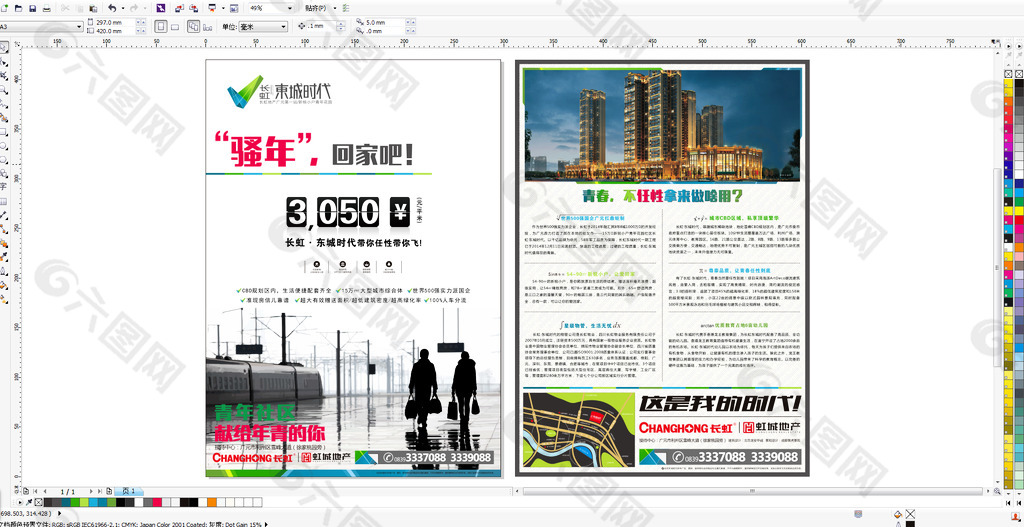Apply layout to all pages
This screenshot has height=527, width=1024.
point(193,27)
